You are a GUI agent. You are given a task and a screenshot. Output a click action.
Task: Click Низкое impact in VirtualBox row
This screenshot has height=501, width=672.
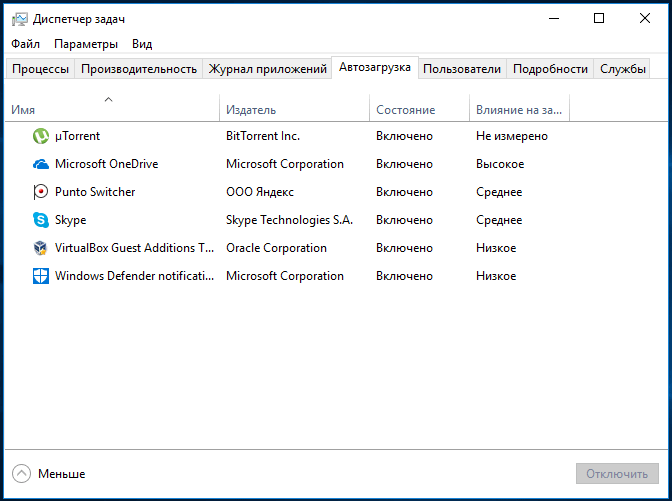496,248
